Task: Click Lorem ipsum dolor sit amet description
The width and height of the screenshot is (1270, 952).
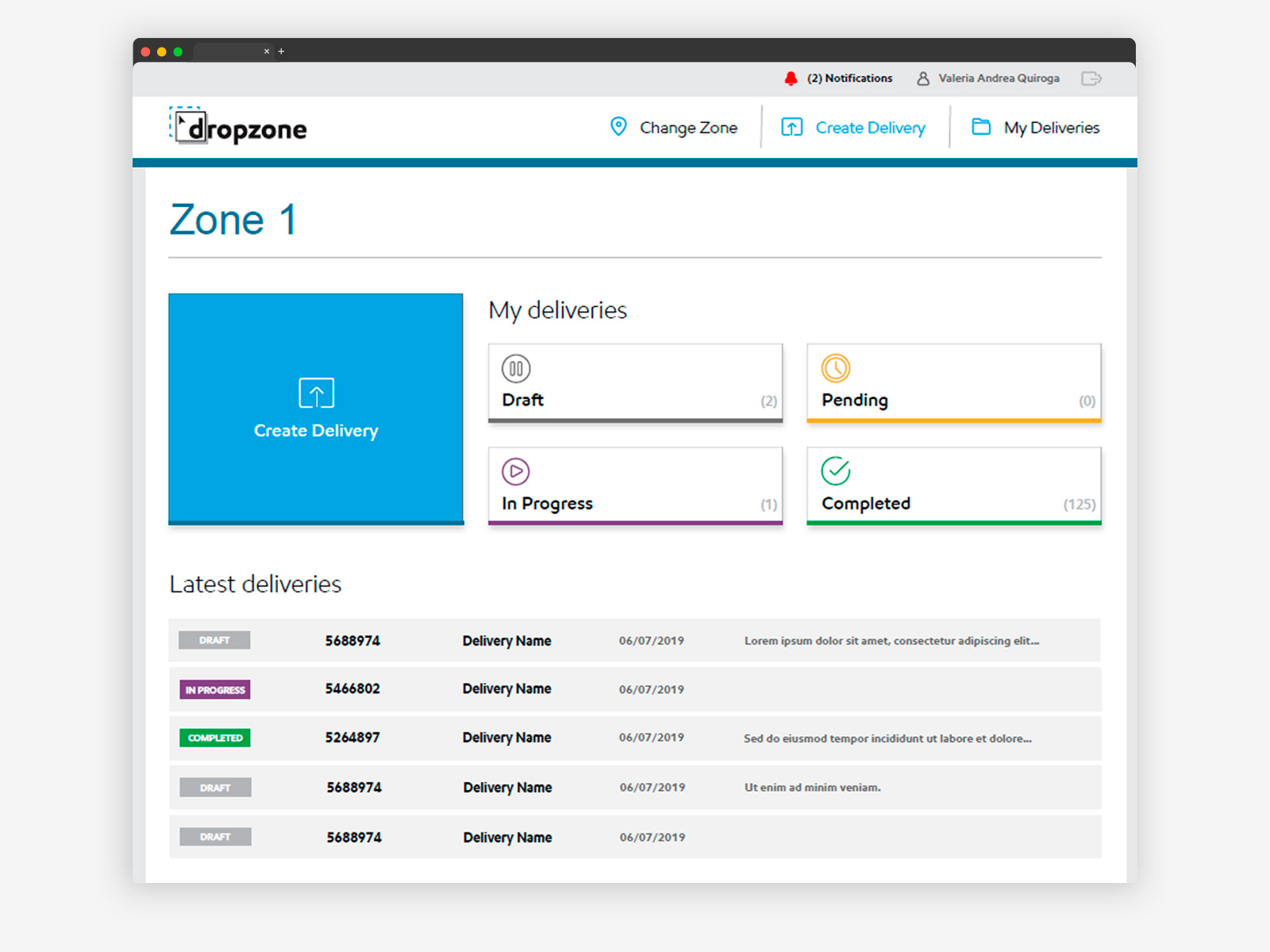Action: click(x=891, y=641)
